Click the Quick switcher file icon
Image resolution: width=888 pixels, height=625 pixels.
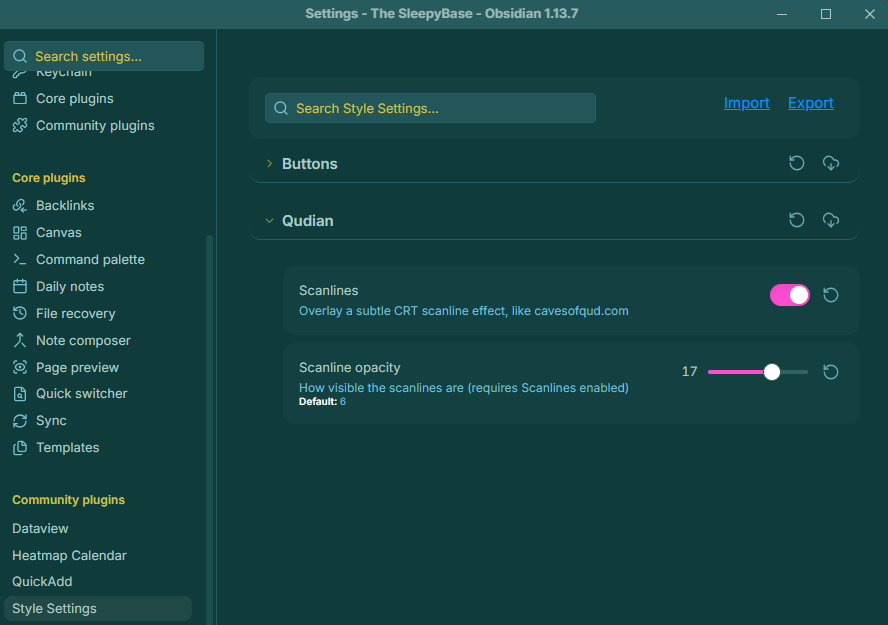[x=20, y=393]
